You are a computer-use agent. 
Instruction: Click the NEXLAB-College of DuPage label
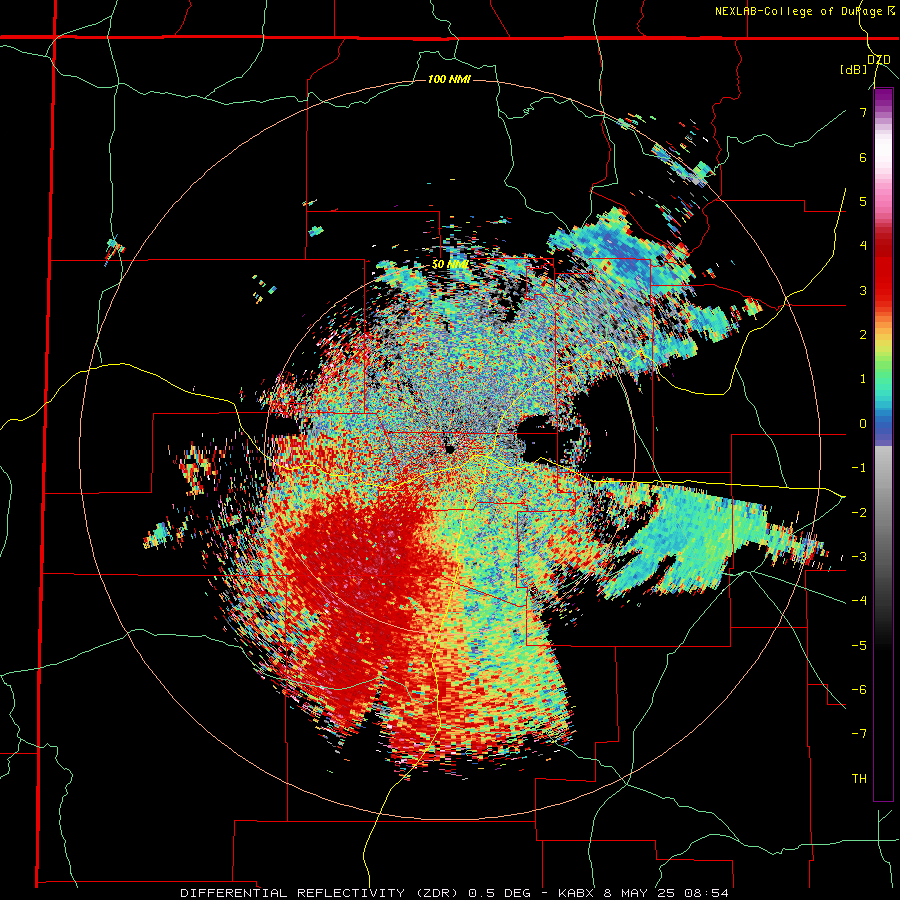tap(799, 11)
